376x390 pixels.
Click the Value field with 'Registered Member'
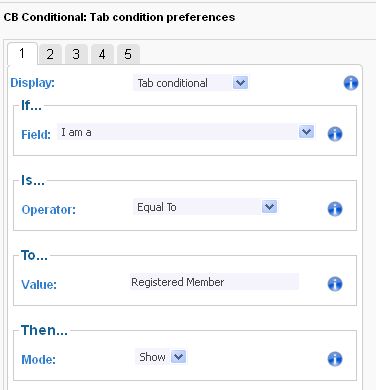point(214,282)
